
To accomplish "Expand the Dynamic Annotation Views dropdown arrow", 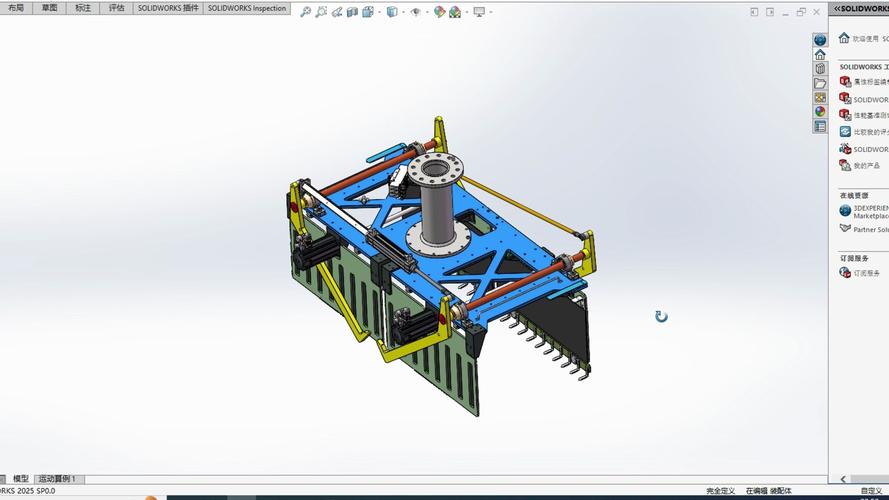I will click(379, 12).
